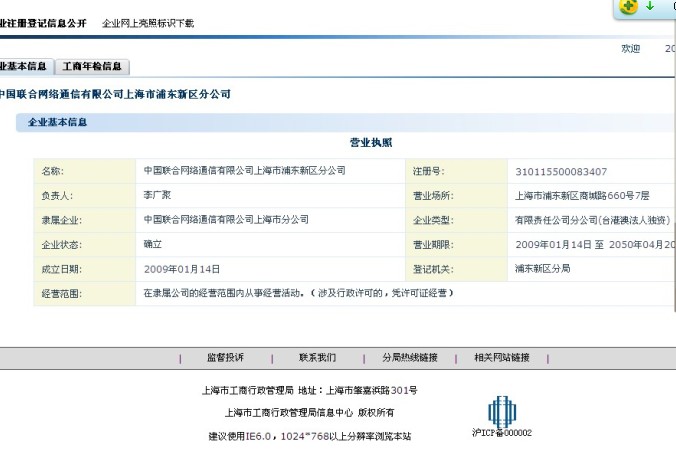Viewport: 676px width, 456px height.
Task: Click the enterprise status value 确立
Action: tap(153, 244)
